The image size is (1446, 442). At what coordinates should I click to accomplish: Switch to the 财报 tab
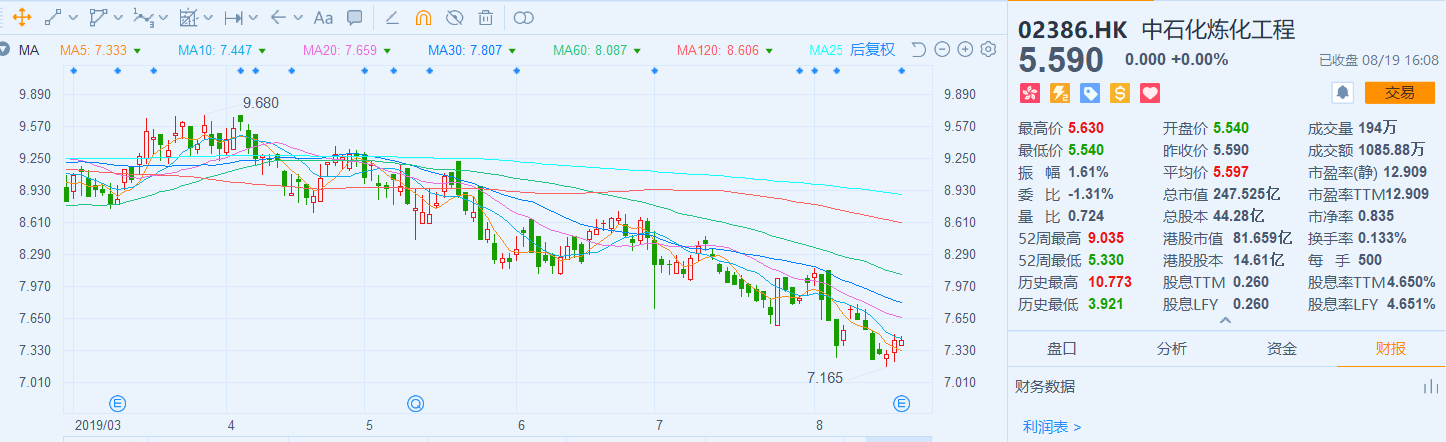coord(1391,348)
